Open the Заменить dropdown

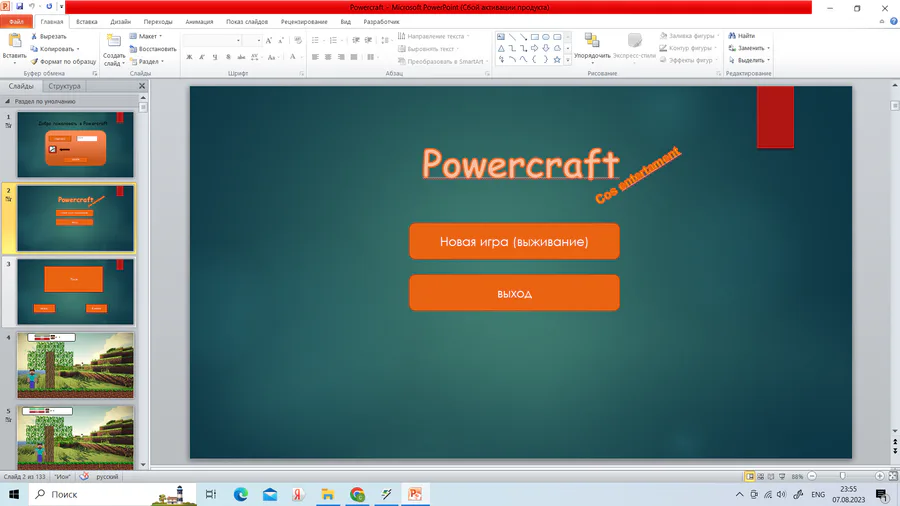point(749,48)
